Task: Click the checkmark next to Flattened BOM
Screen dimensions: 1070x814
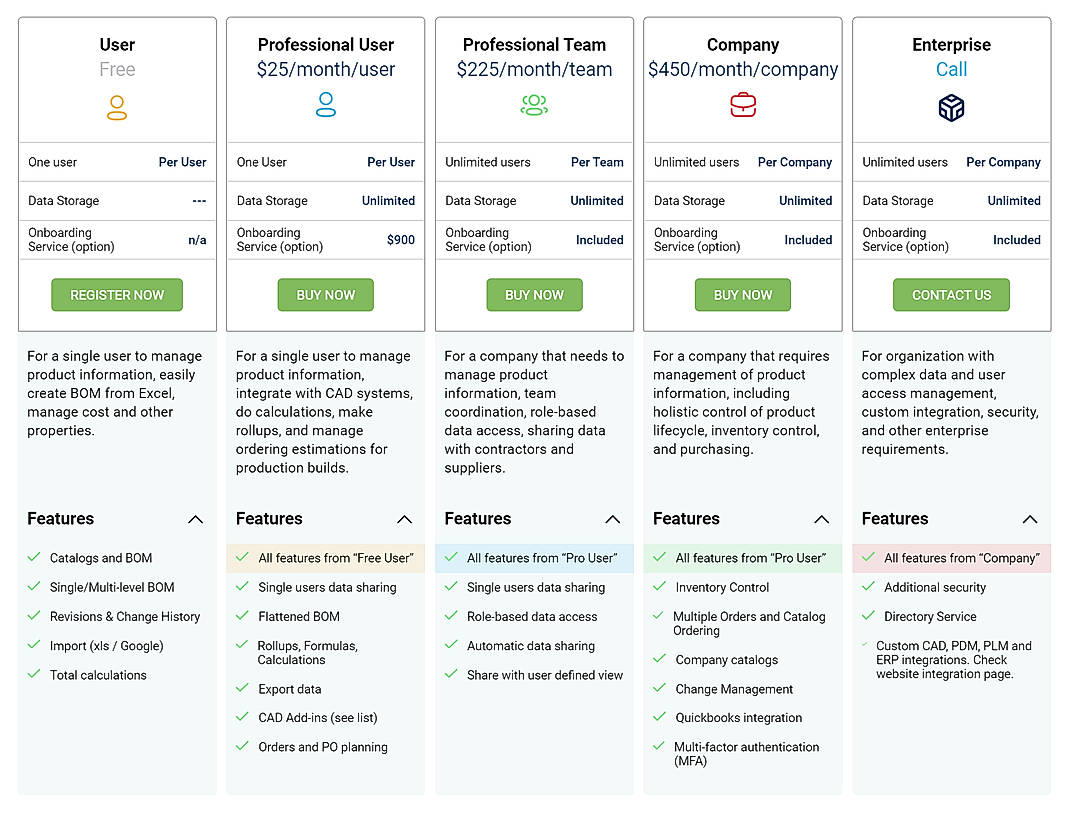Action: coord(242,616)
